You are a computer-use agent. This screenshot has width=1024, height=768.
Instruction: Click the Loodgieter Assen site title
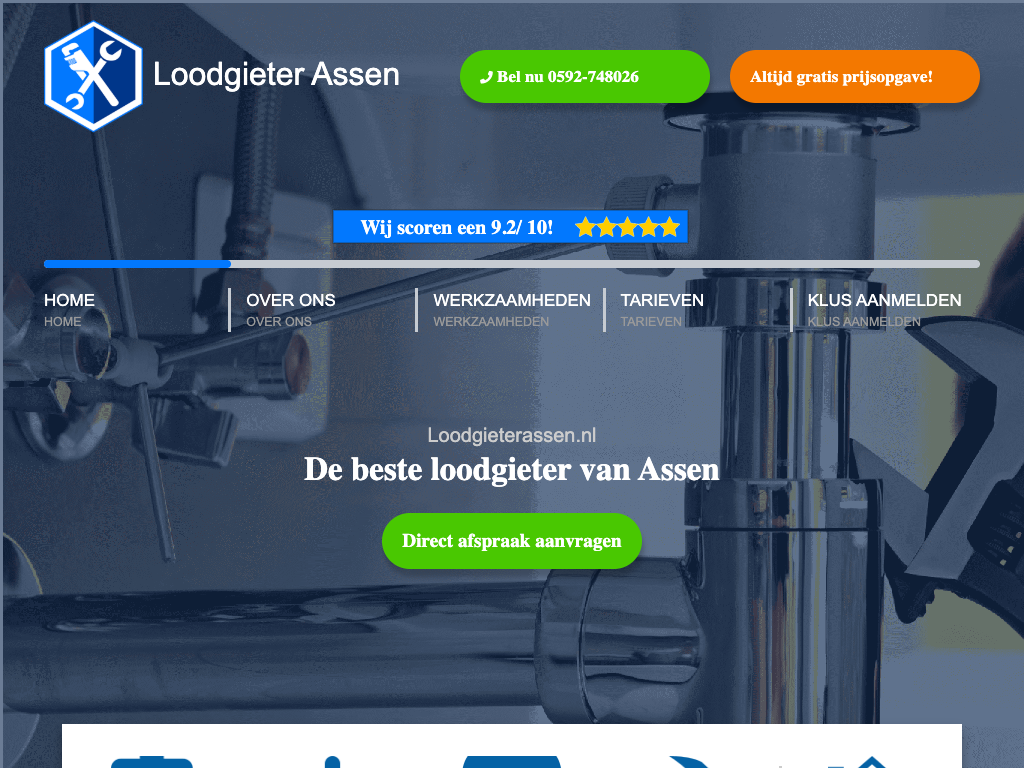point(276,74)
